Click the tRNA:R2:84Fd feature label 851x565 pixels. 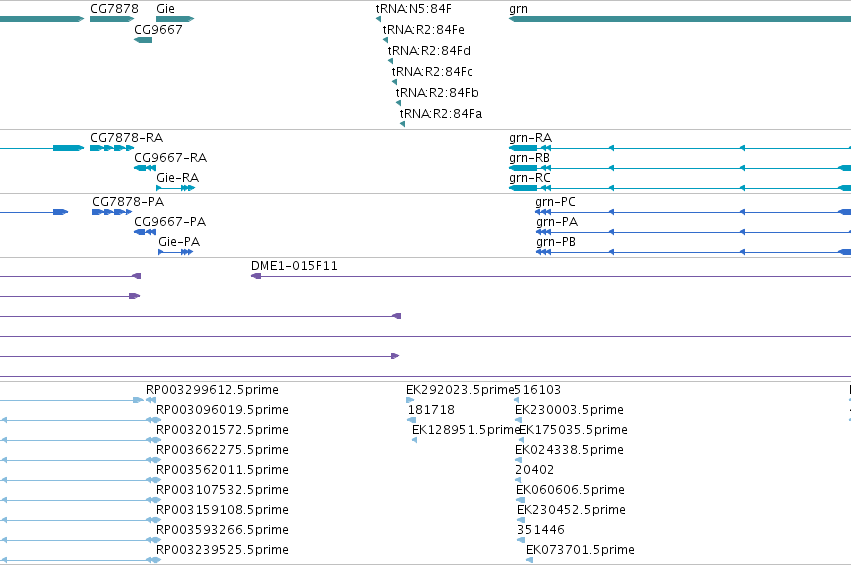429,50
